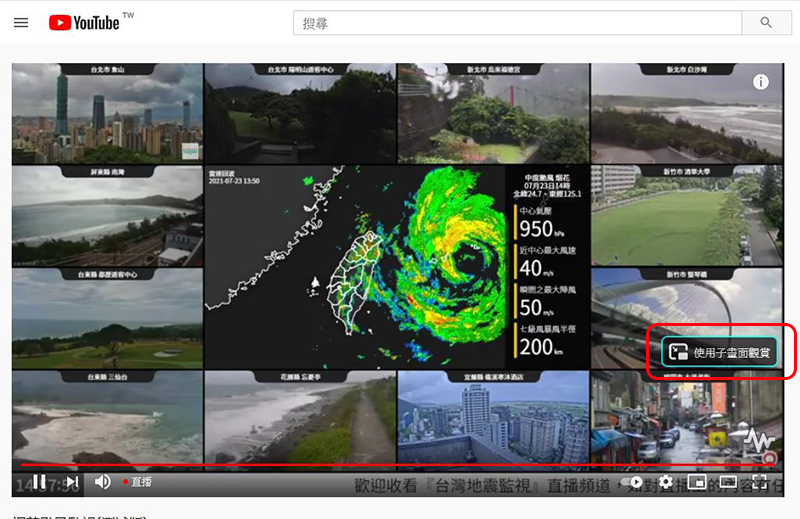Enable miniplayer mode
This screenshot has width=800, height=519.
tap(697, 482)
